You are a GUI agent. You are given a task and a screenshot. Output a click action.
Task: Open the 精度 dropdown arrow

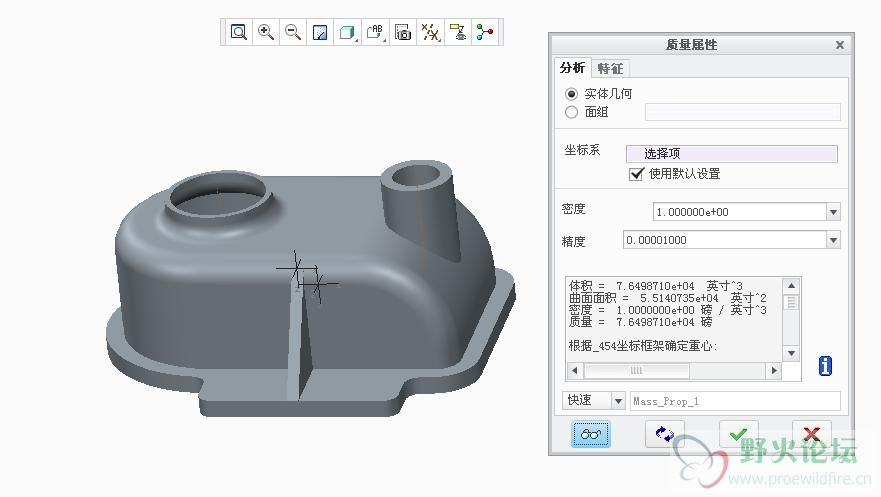[833, 240]
